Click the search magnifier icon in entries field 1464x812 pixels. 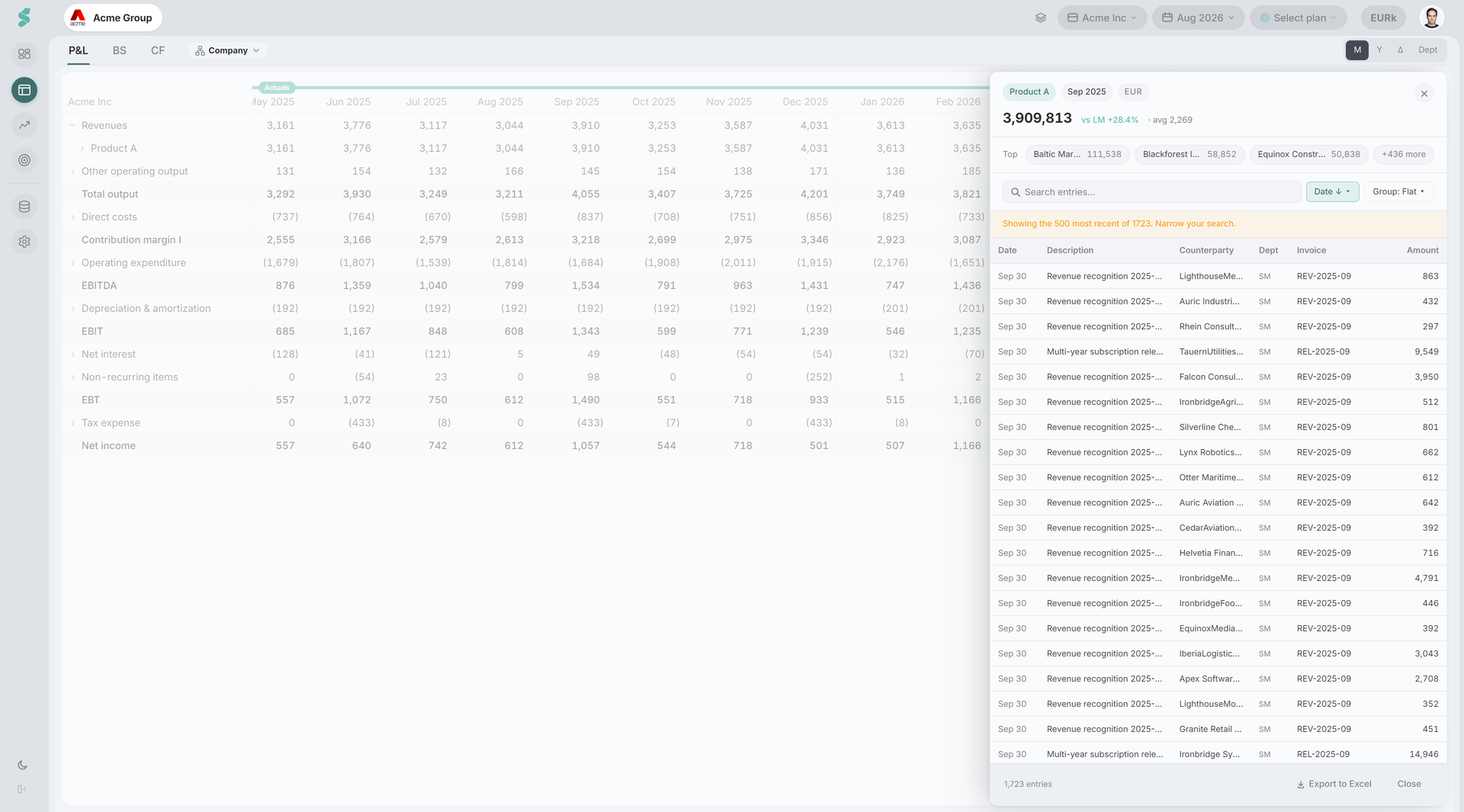(1015, 192)
